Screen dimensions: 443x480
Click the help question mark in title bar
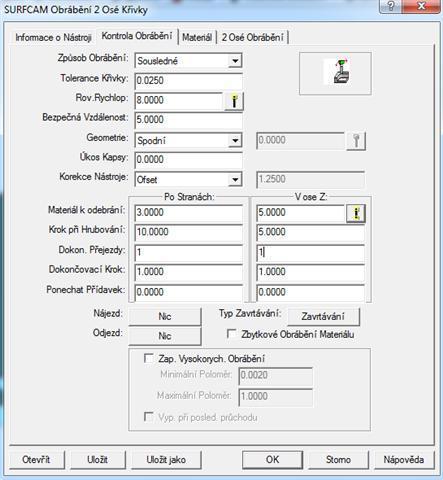click(392, 6)
